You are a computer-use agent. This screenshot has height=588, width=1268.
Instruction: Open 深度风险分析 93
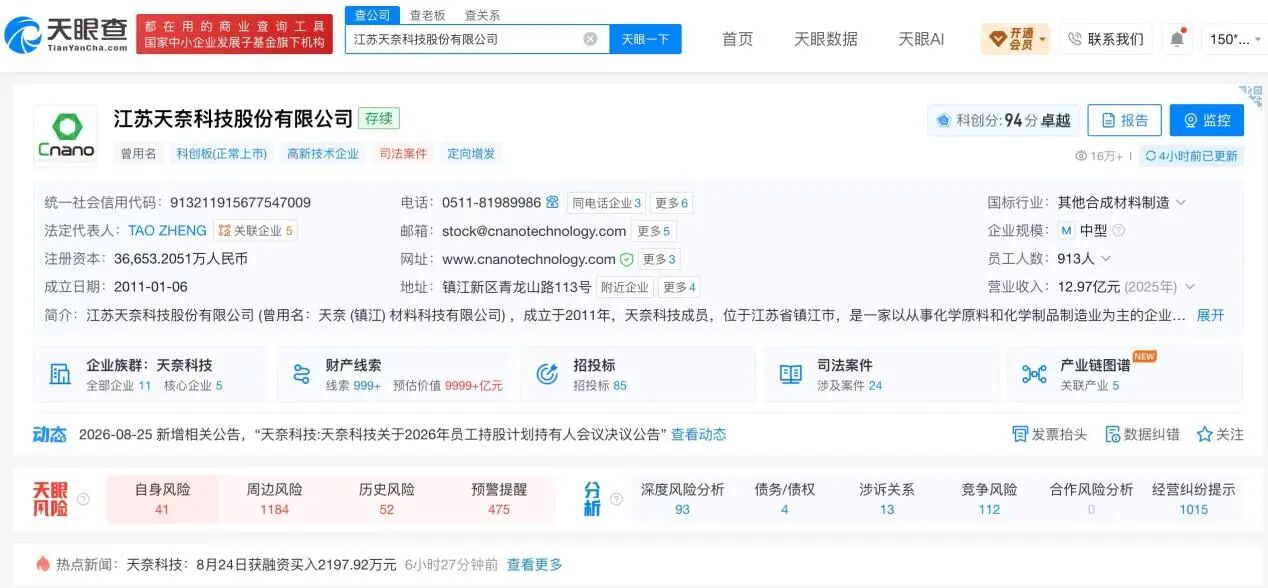click(x=682, y=499)
